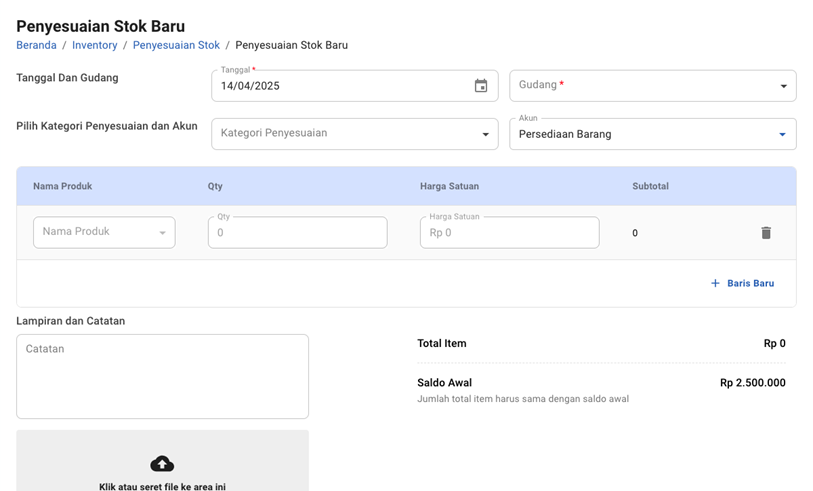Click the Subtotal column header
The height and width of the screenshot is (491, 813).
pos(650,186)
